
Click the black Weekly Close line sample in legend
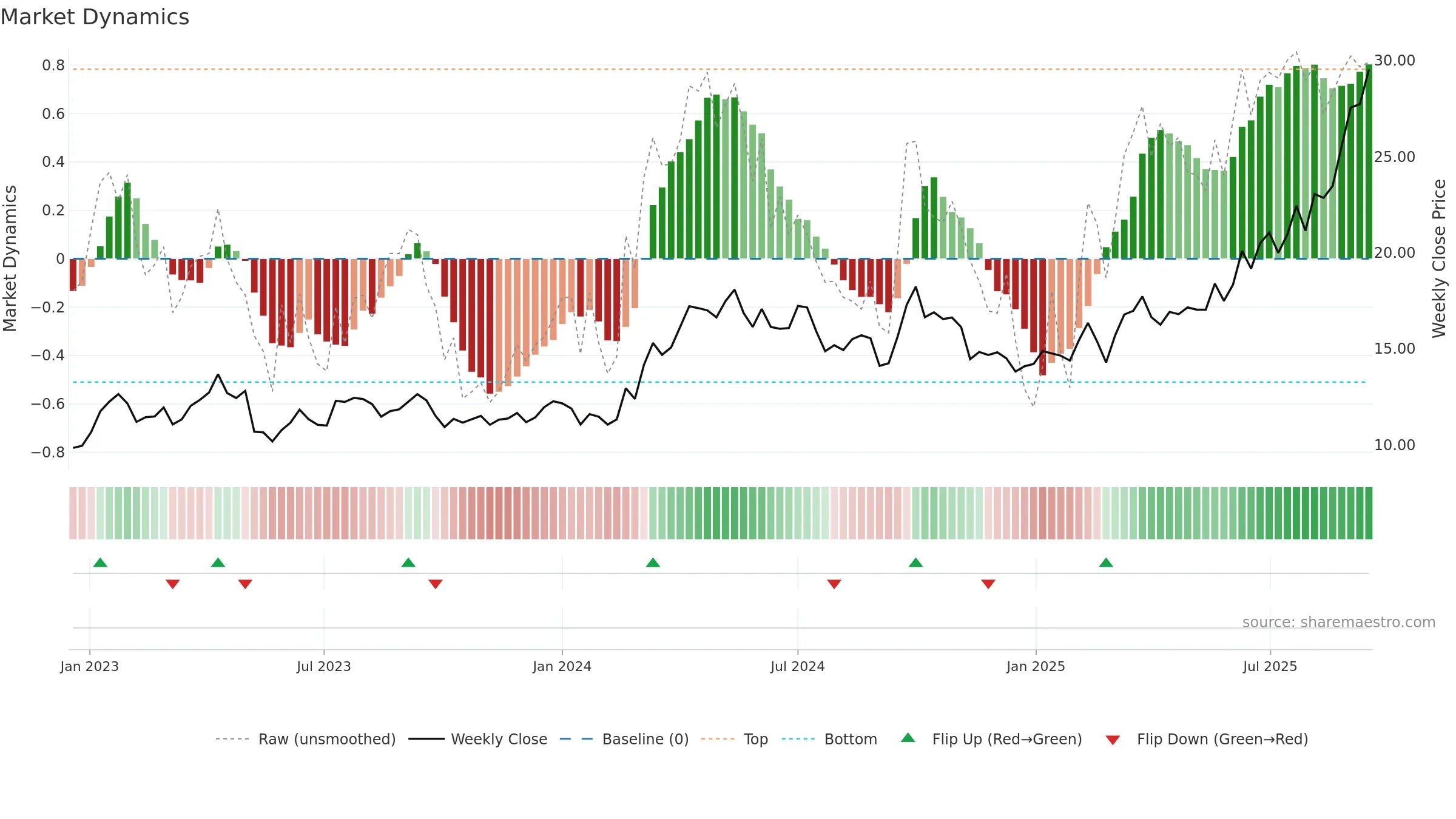point(426,739)
